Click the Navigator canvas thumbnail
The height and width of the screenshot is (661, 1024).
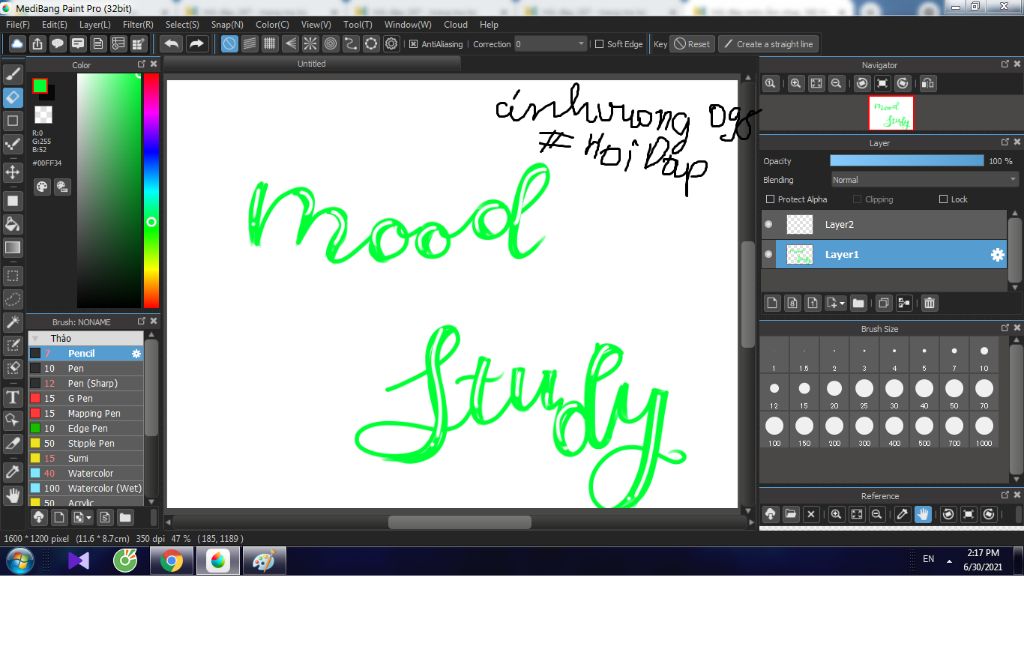(x=891, y=113)
